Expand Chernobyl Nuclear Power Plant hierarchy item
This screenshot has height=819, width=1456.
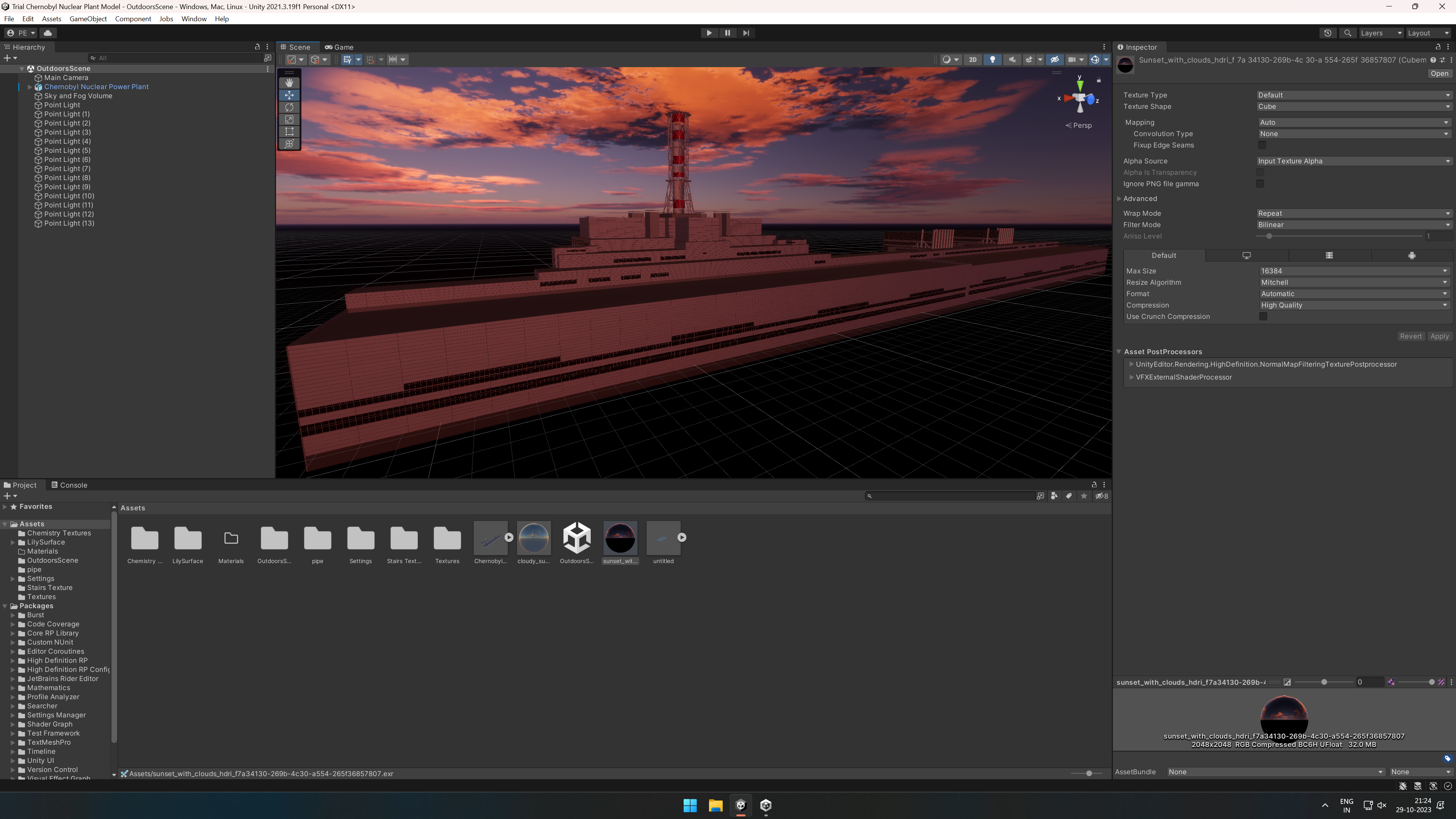click(x=30, y=87)
